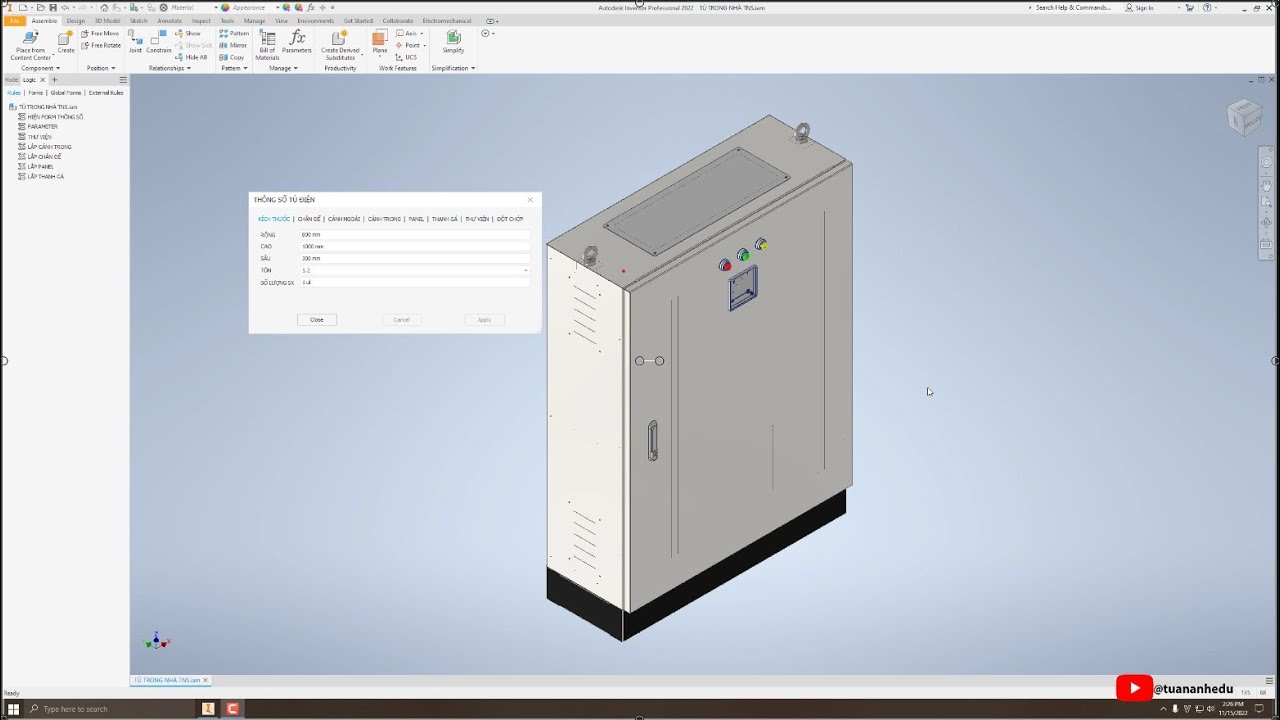The width and height of the screenshot is (1280, 720).
Task: Expand the Manage panel dropdown
Action: click(x=283, y=68)
